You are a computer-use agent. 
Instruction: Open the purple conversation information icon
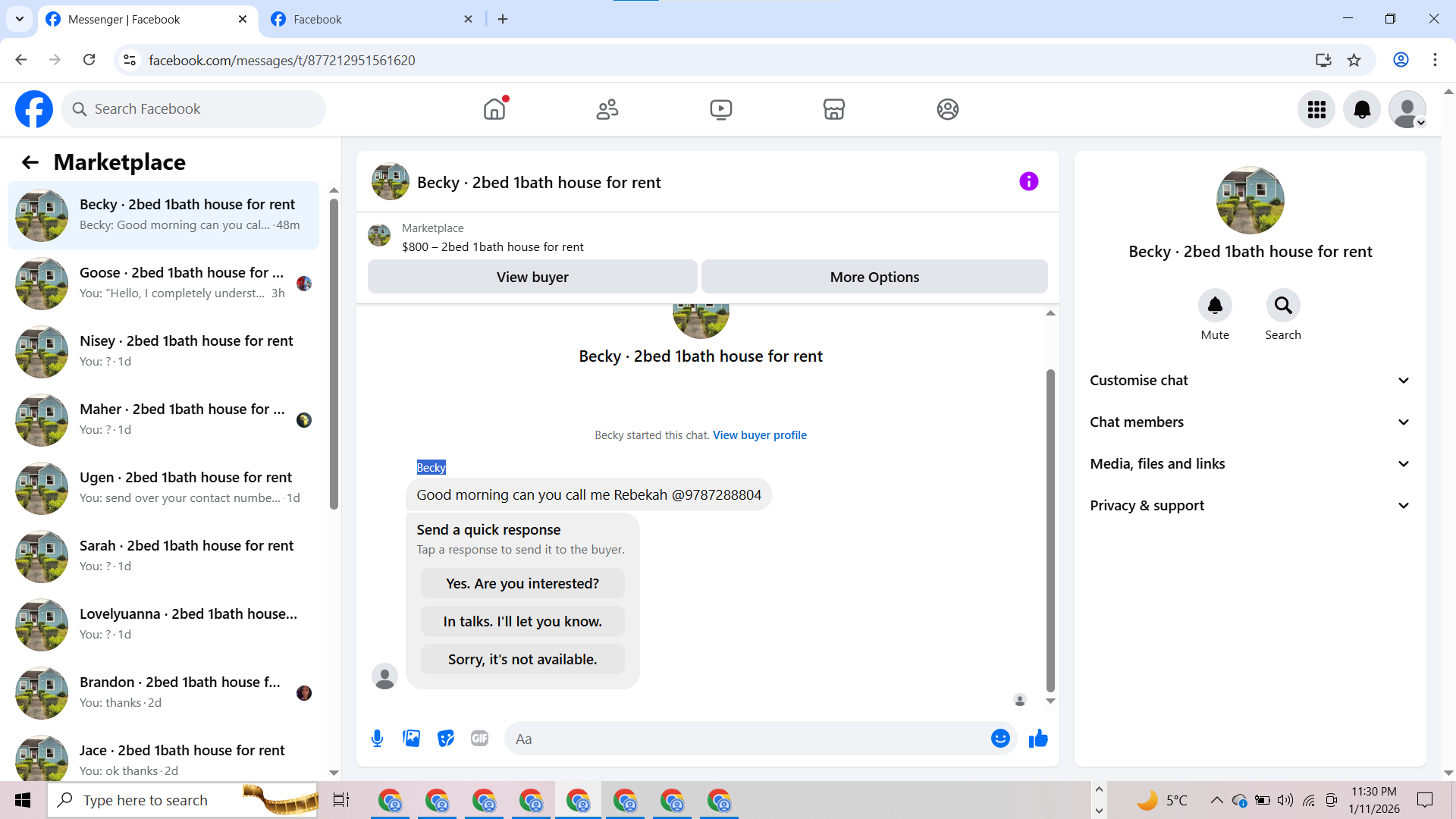pos(1028,181)
